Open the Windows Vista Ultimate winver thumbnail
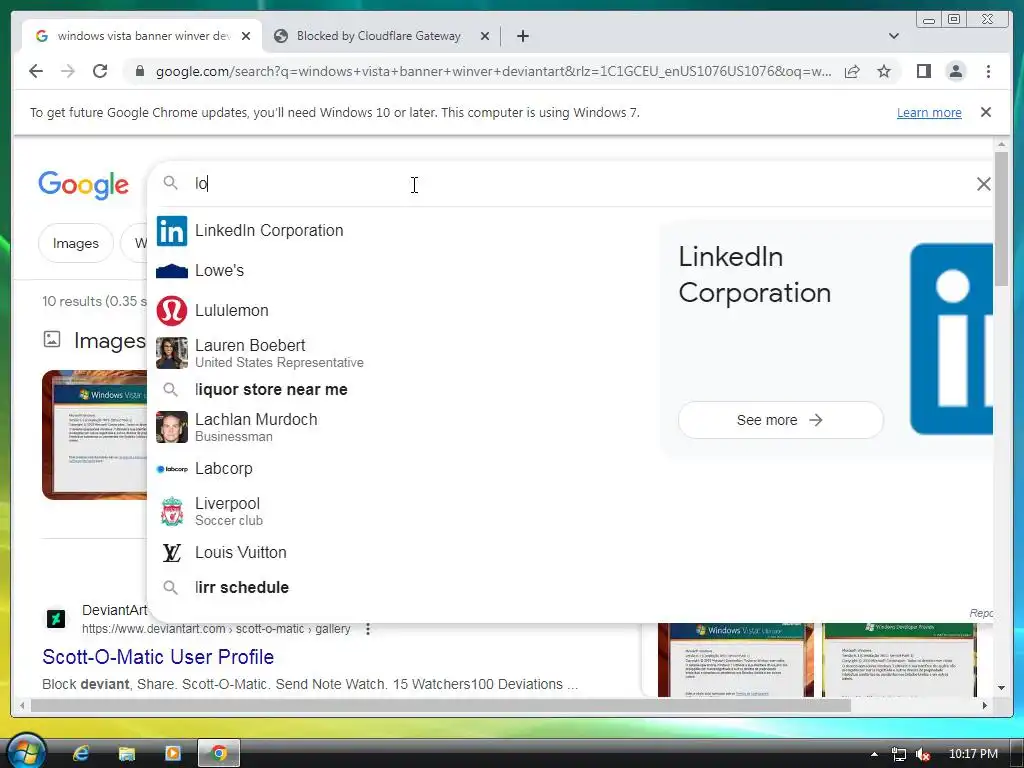 point(736,660)
